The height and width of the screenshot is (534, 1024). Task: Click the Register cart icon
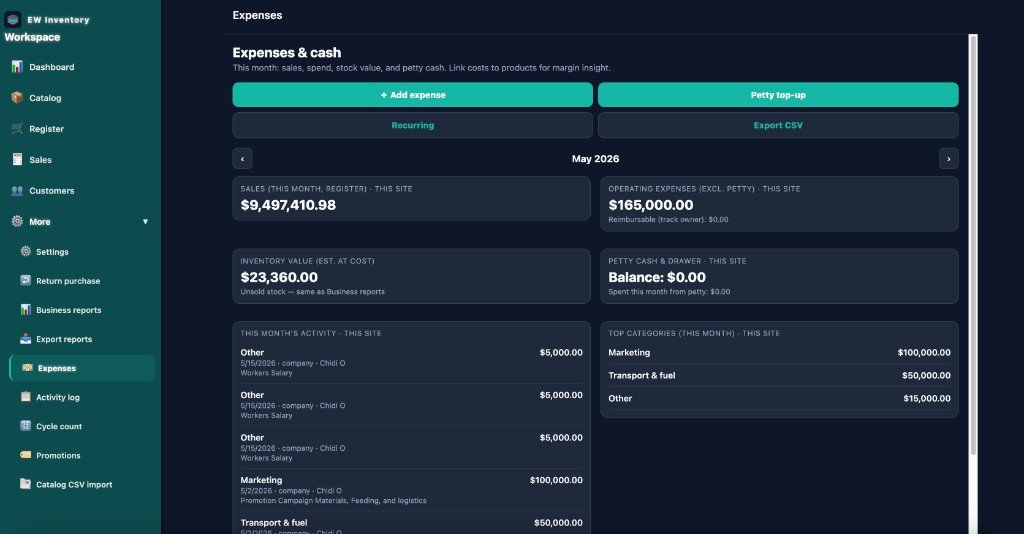[x=17, y=128]
